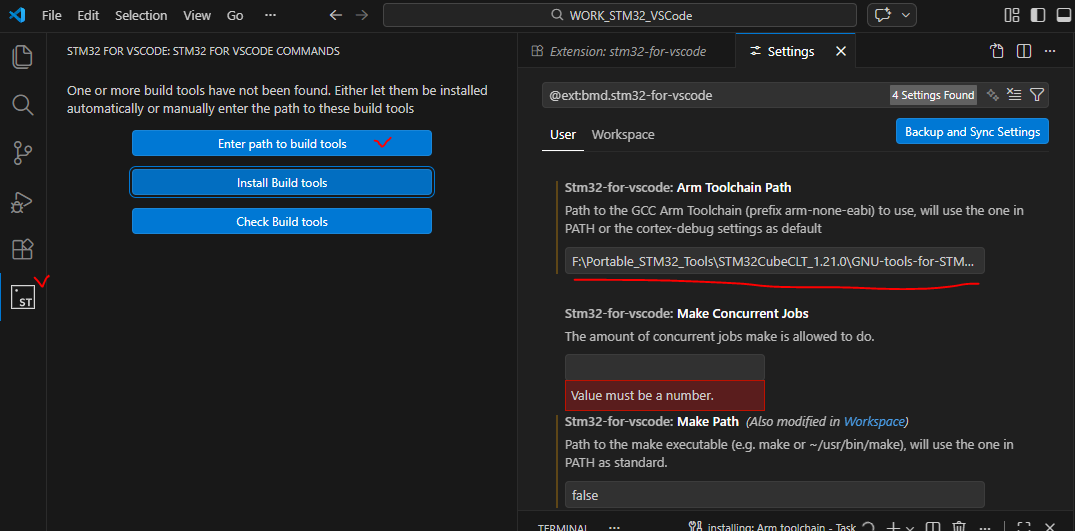Close the terminal panel

click(1050, 527)
